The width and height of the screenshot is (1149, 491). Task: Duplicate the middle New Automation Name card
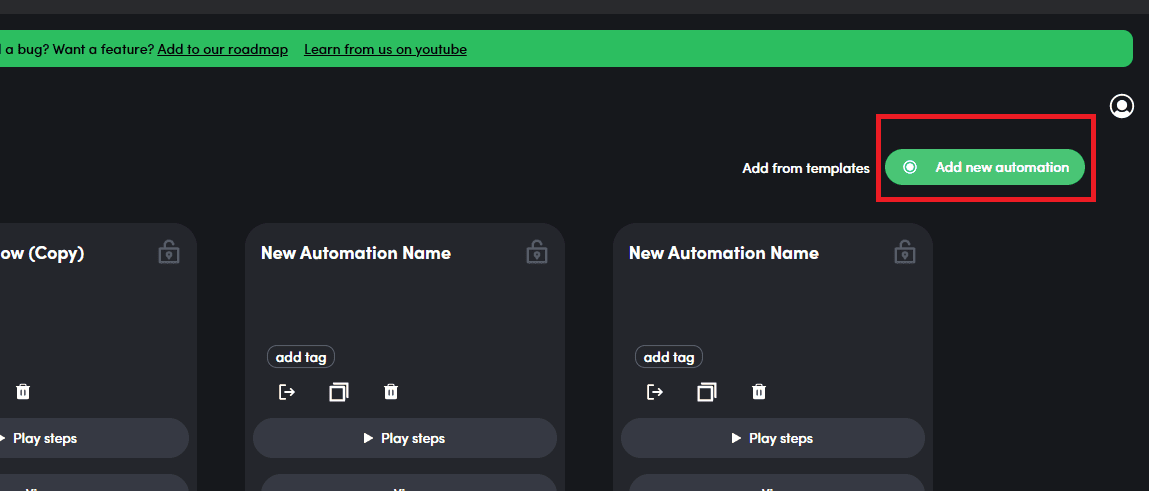click(339, 392)
